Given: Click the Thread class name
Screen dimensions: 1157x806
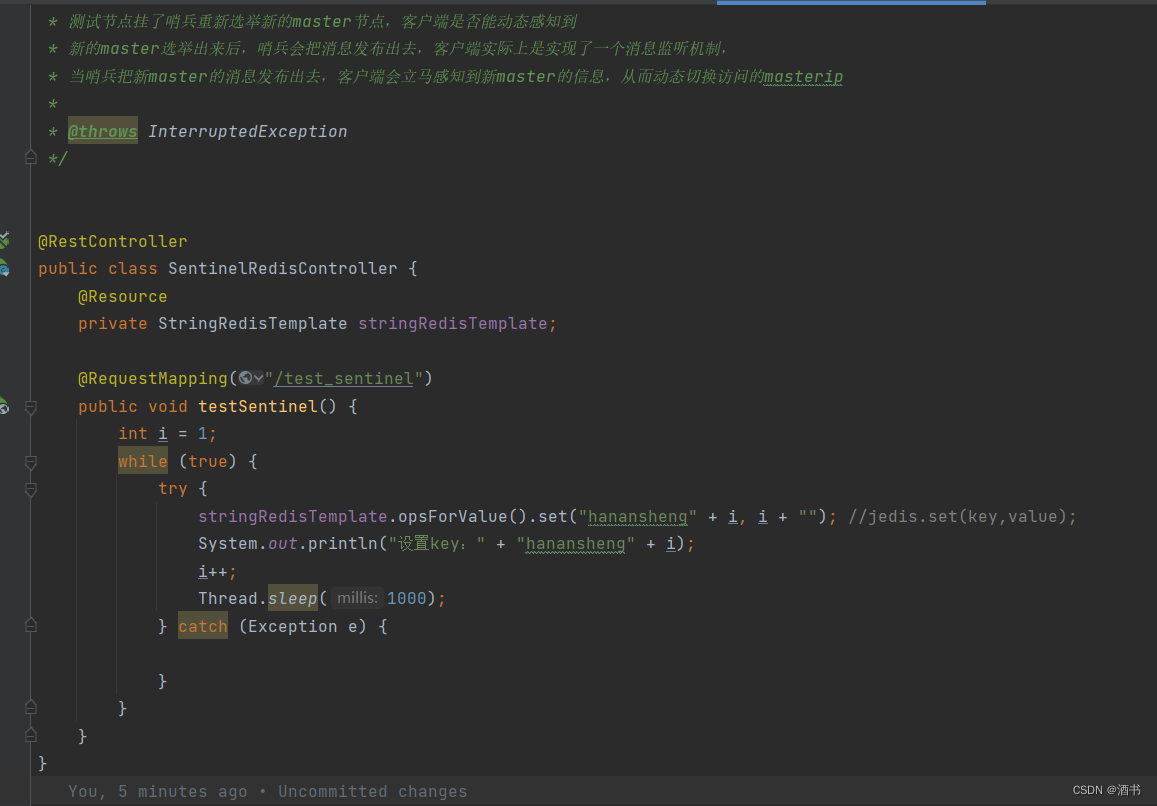Looking at the screenshot, I should (227, 599).
